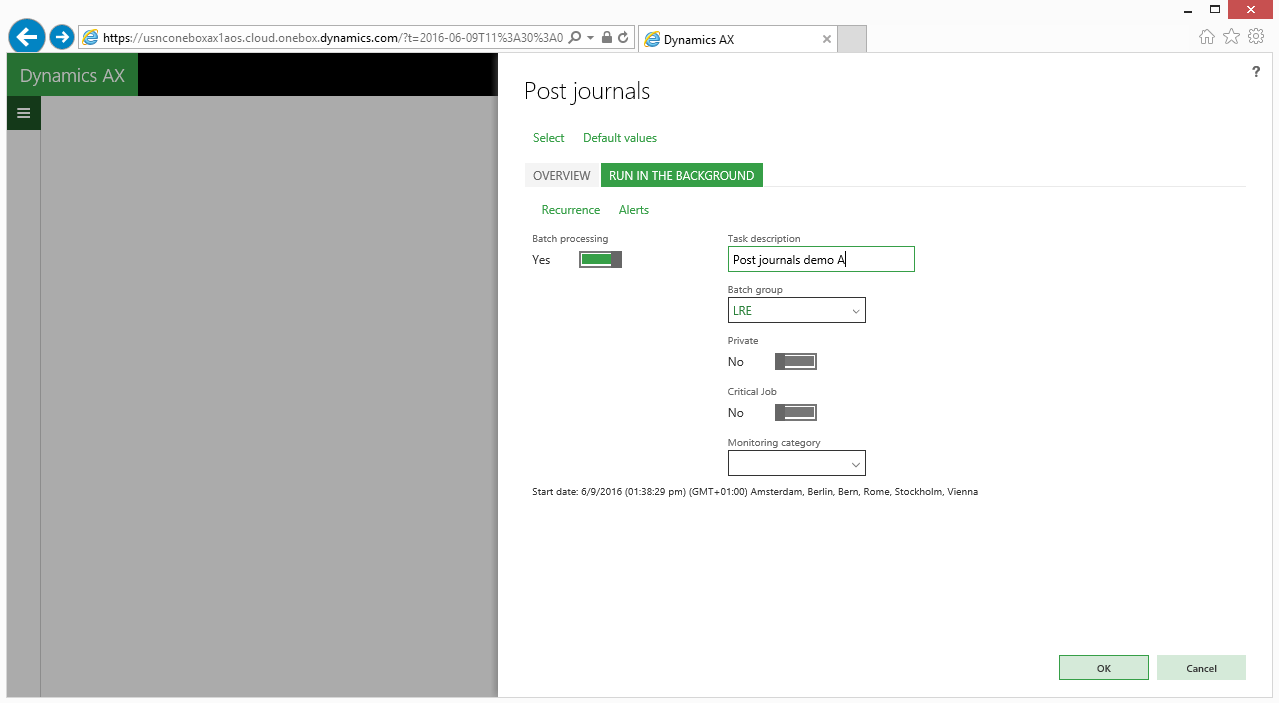Refresh the page with the reload icon
This screenshot has width=1279, height=703.
(623, 38)
